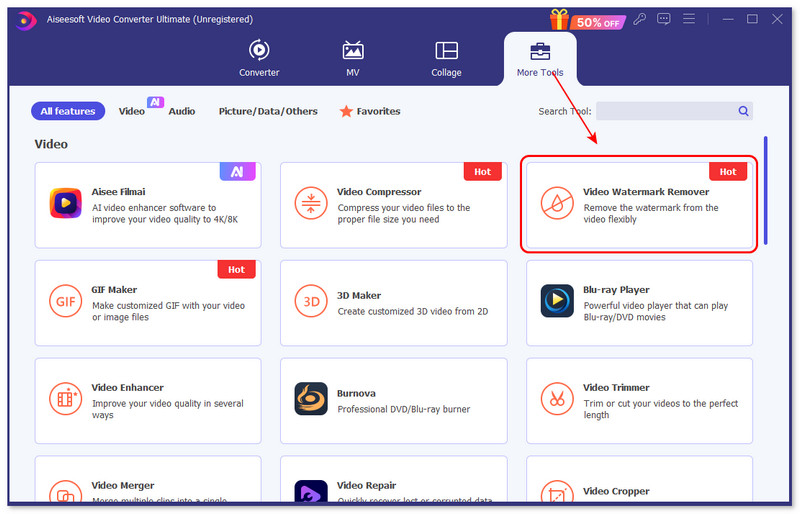Click the GIF Maker icon

pos(65,301)
